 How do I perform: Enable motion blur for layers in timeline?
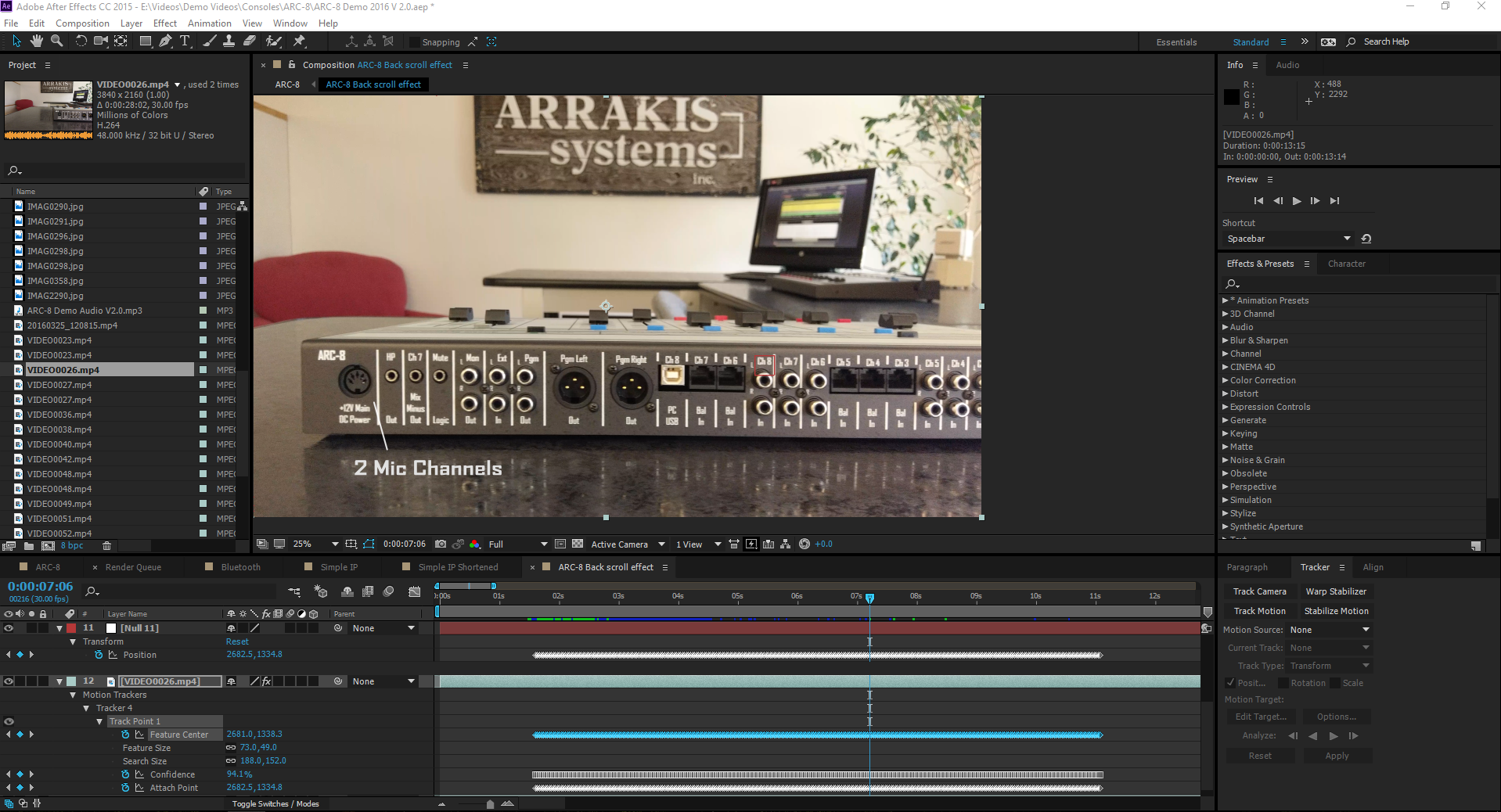tap(389, 592)
